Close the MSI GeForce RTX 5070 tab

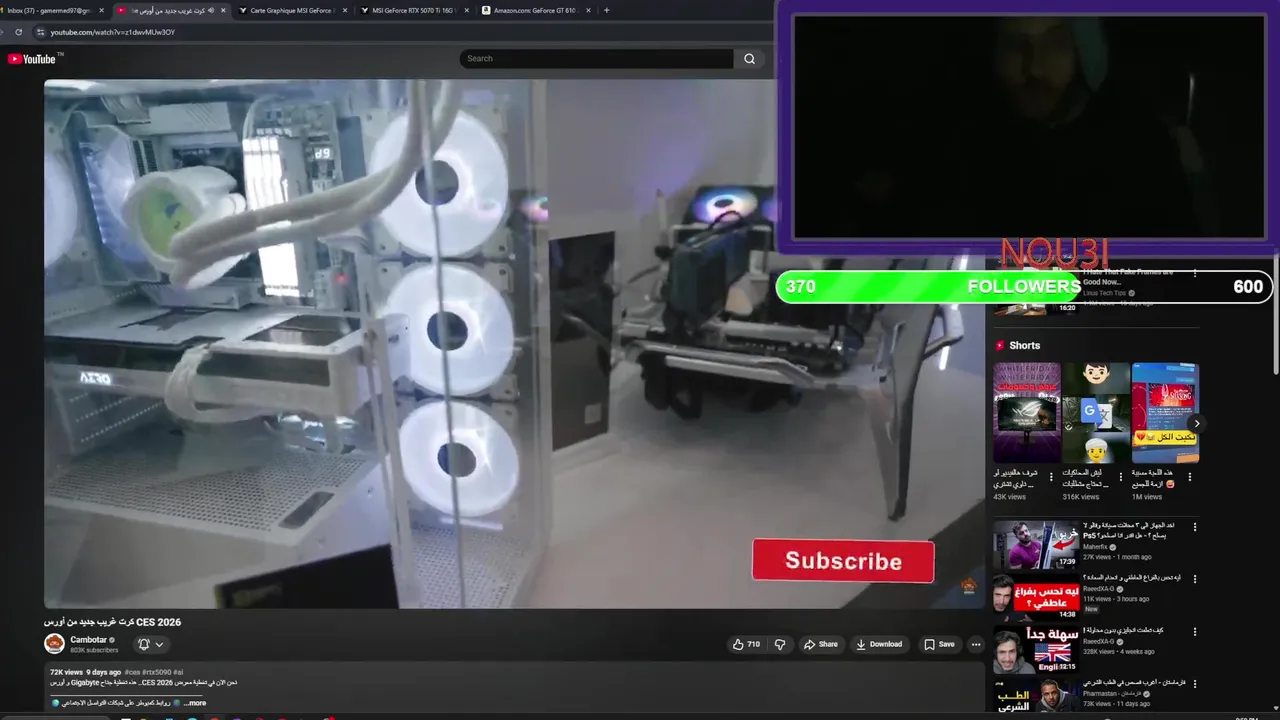[x=467, y=10]
